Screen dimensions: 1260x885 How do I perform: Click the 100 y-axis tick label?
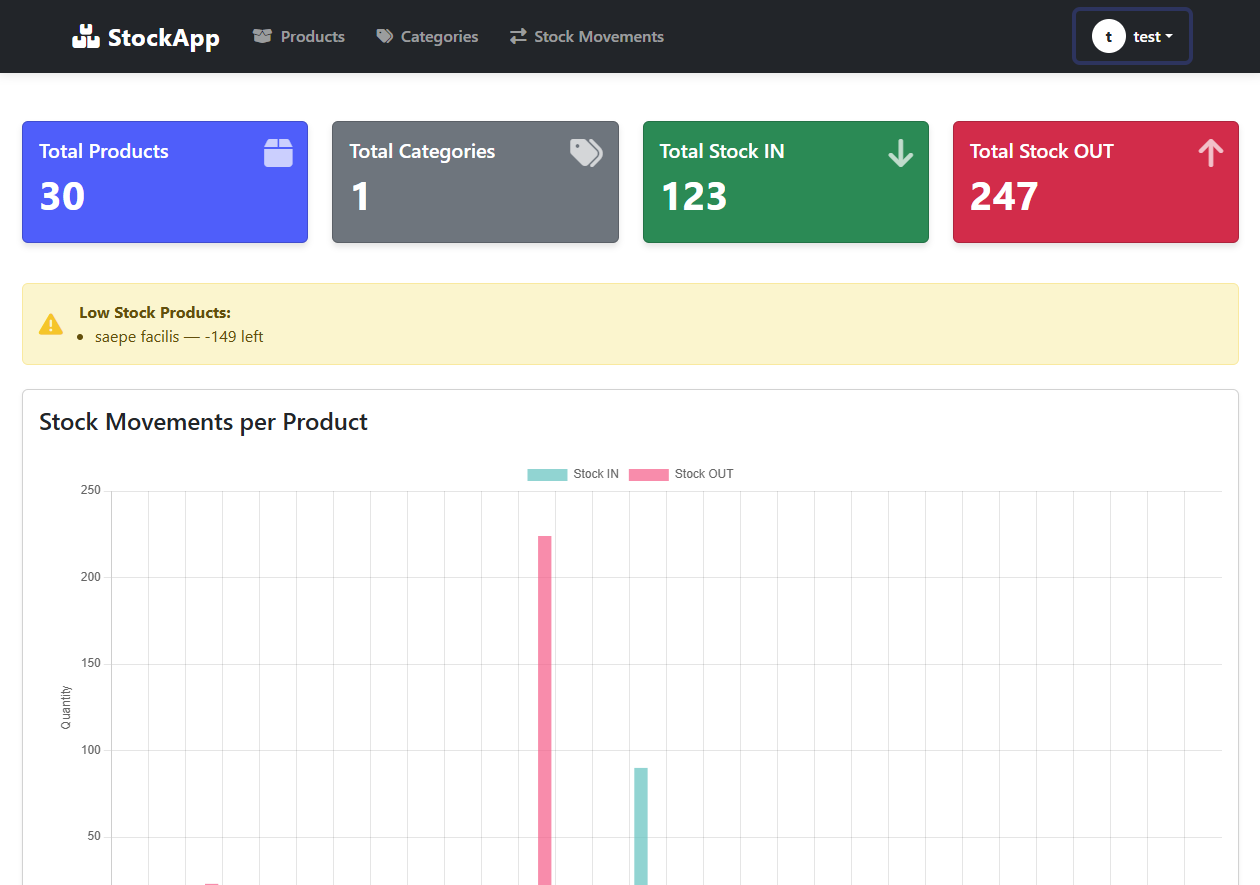(91, 750)
